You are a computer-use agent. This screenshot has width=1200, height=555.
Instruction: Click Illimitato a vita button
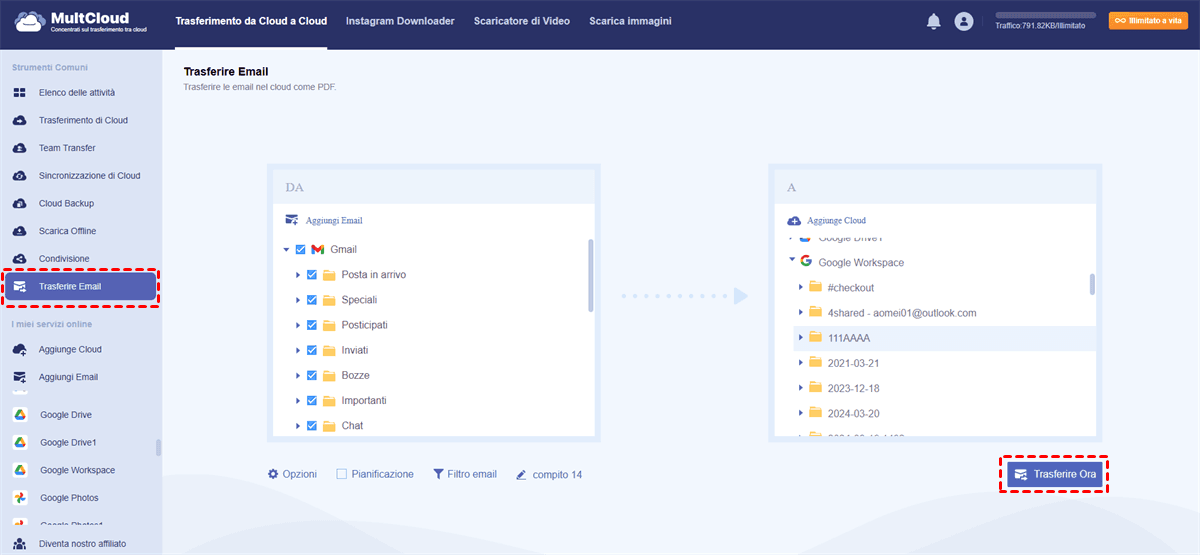1148,20
